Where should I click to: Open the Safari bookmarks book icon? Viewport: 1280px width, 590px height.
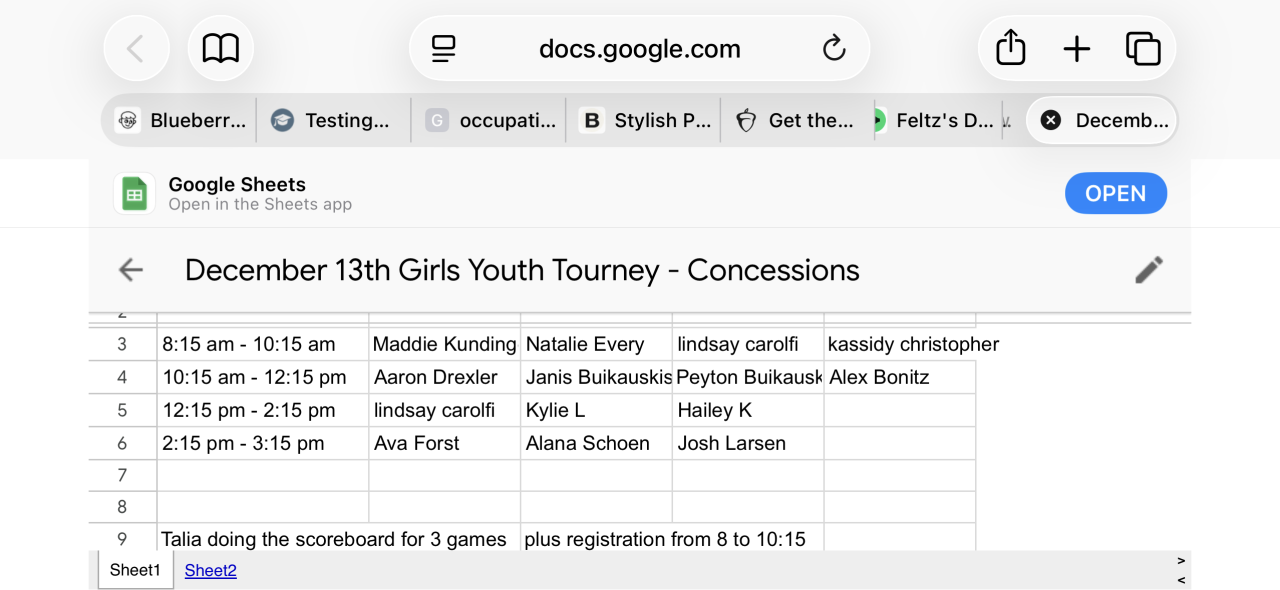[221, 48]
